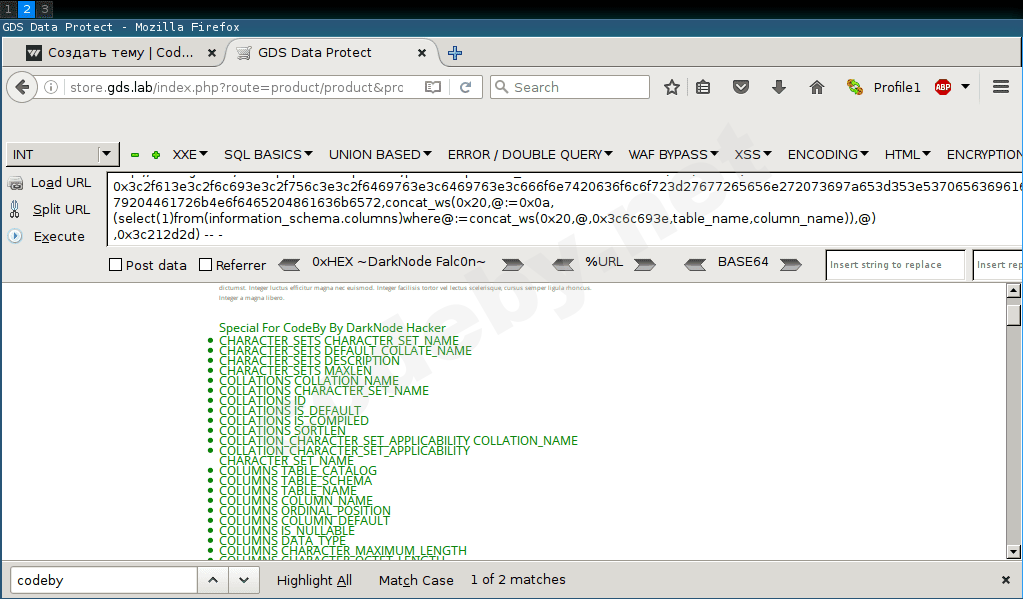
Task: Click the COLLATIONS IS_COMPILED list entry
Action: coord(294,421)
